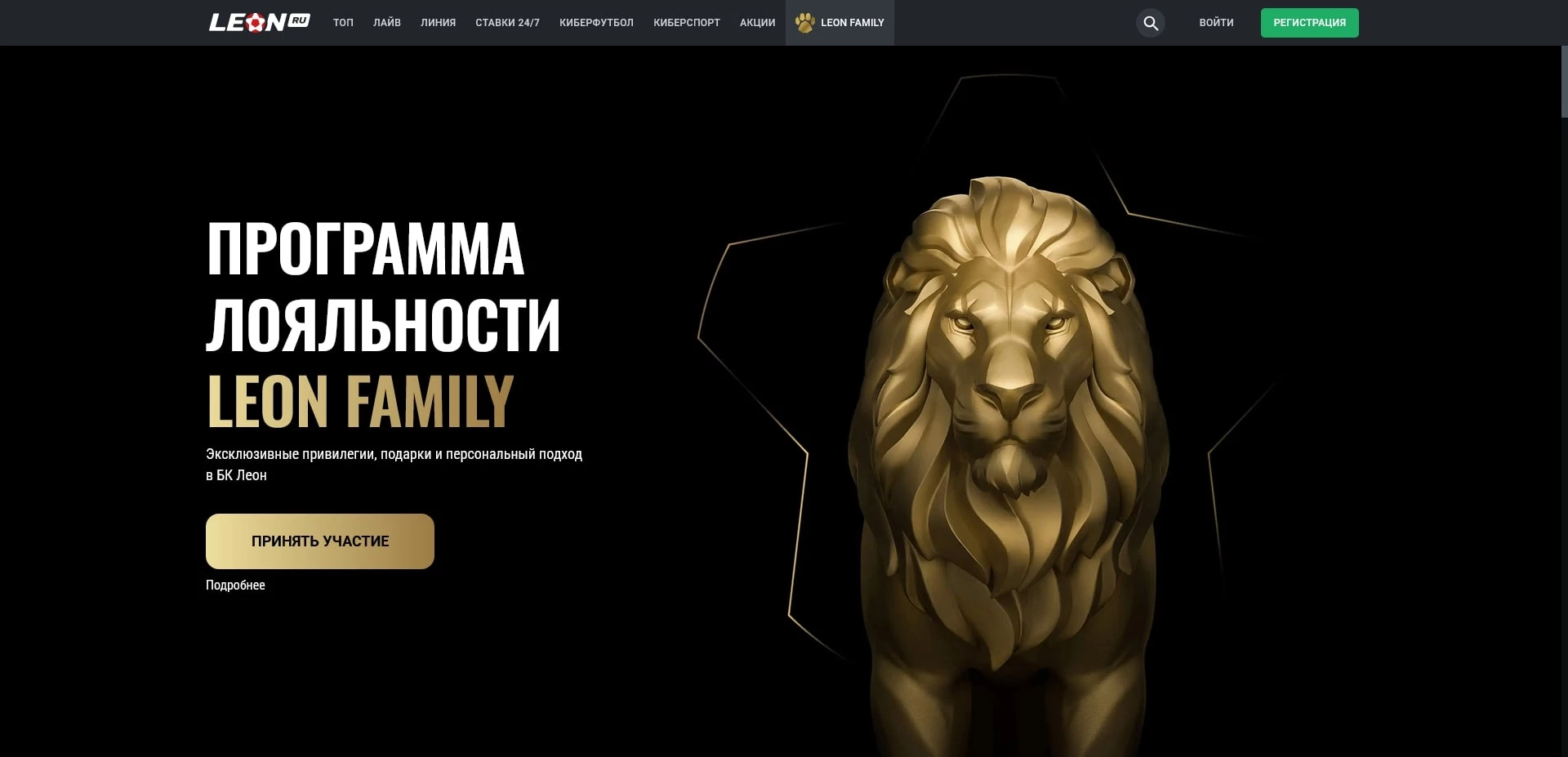Click the page vertical scrollbar thumb

[1564, 82]
